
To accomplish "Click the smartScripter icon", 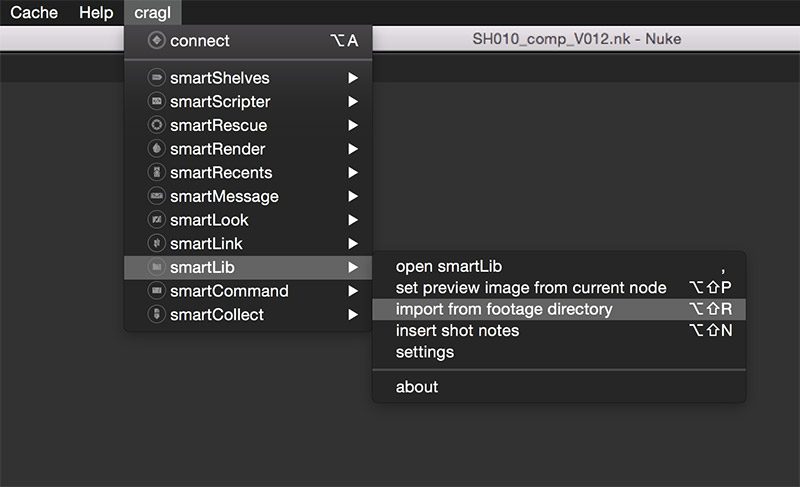I will [155, 102].
